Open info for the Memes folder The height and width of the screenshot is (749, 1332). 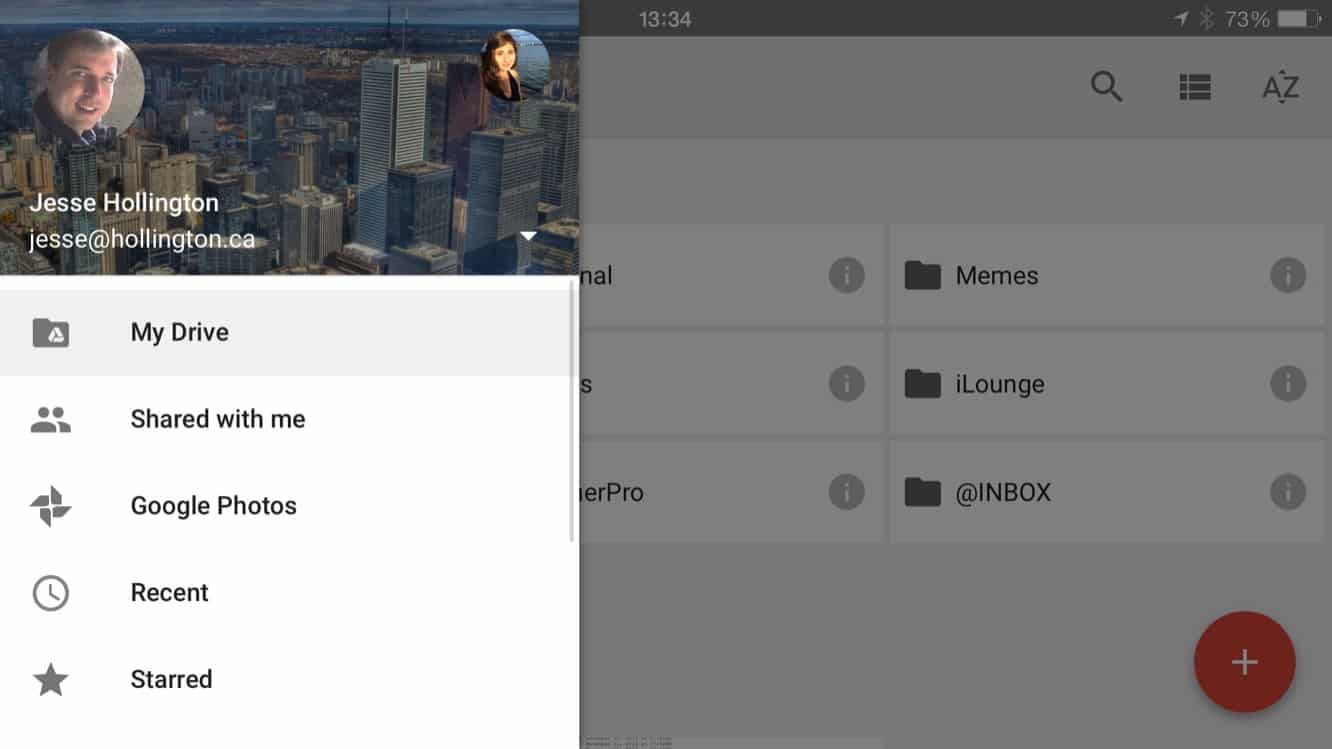pyautogui.click(x=1288, y=275)
